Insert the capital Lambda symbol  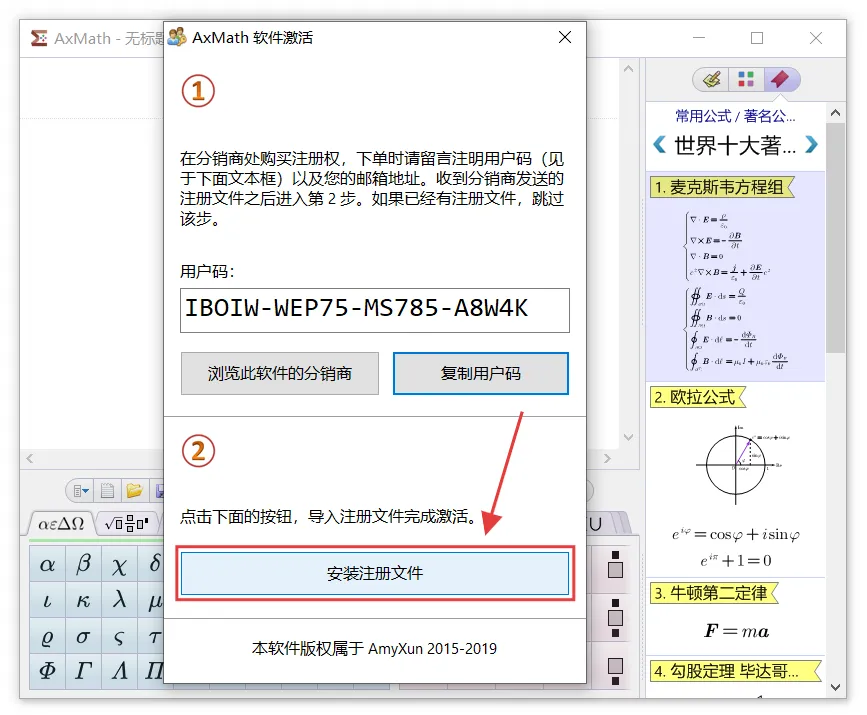tap(119, 671)
